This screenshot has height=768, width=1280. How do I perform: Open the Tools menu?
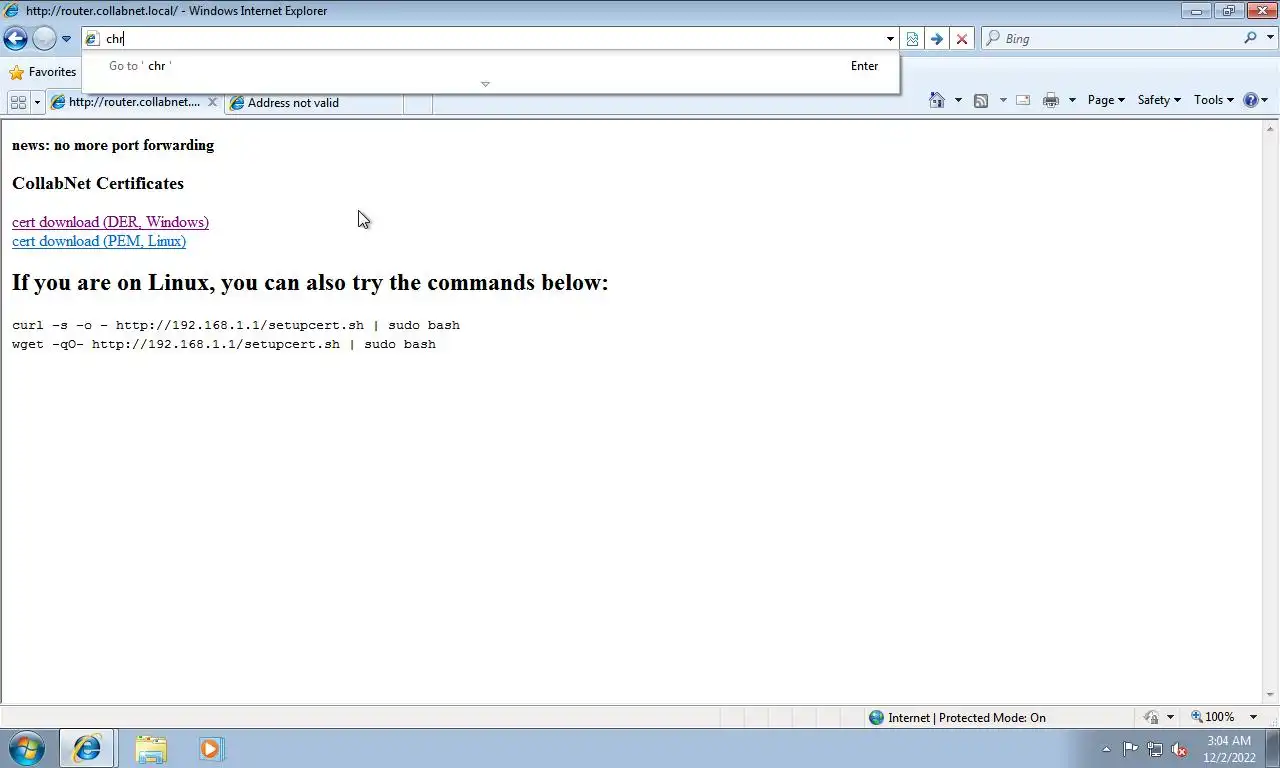click(x=1214, y=100)
